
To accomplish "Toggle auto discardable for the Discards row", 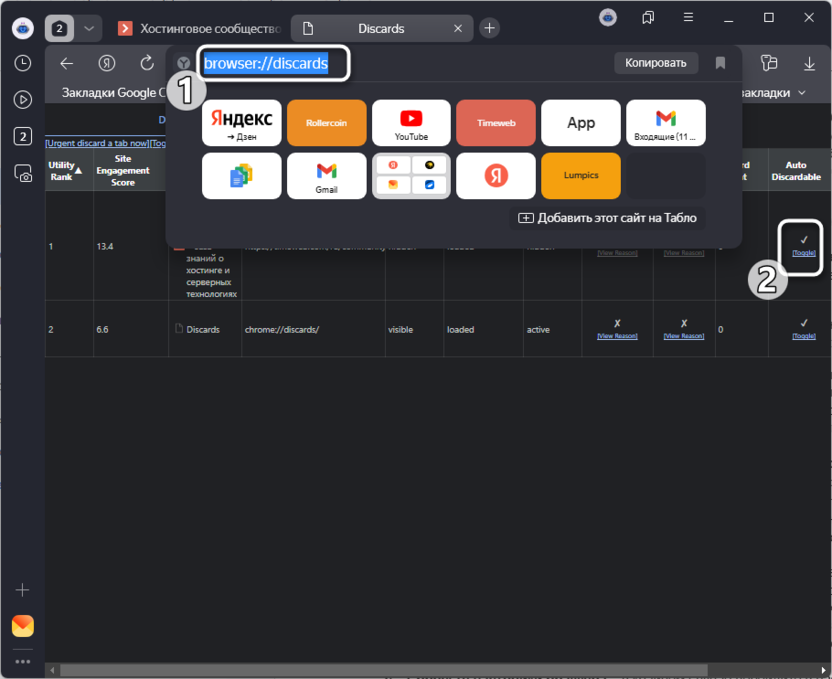I will tap(803, 336).
